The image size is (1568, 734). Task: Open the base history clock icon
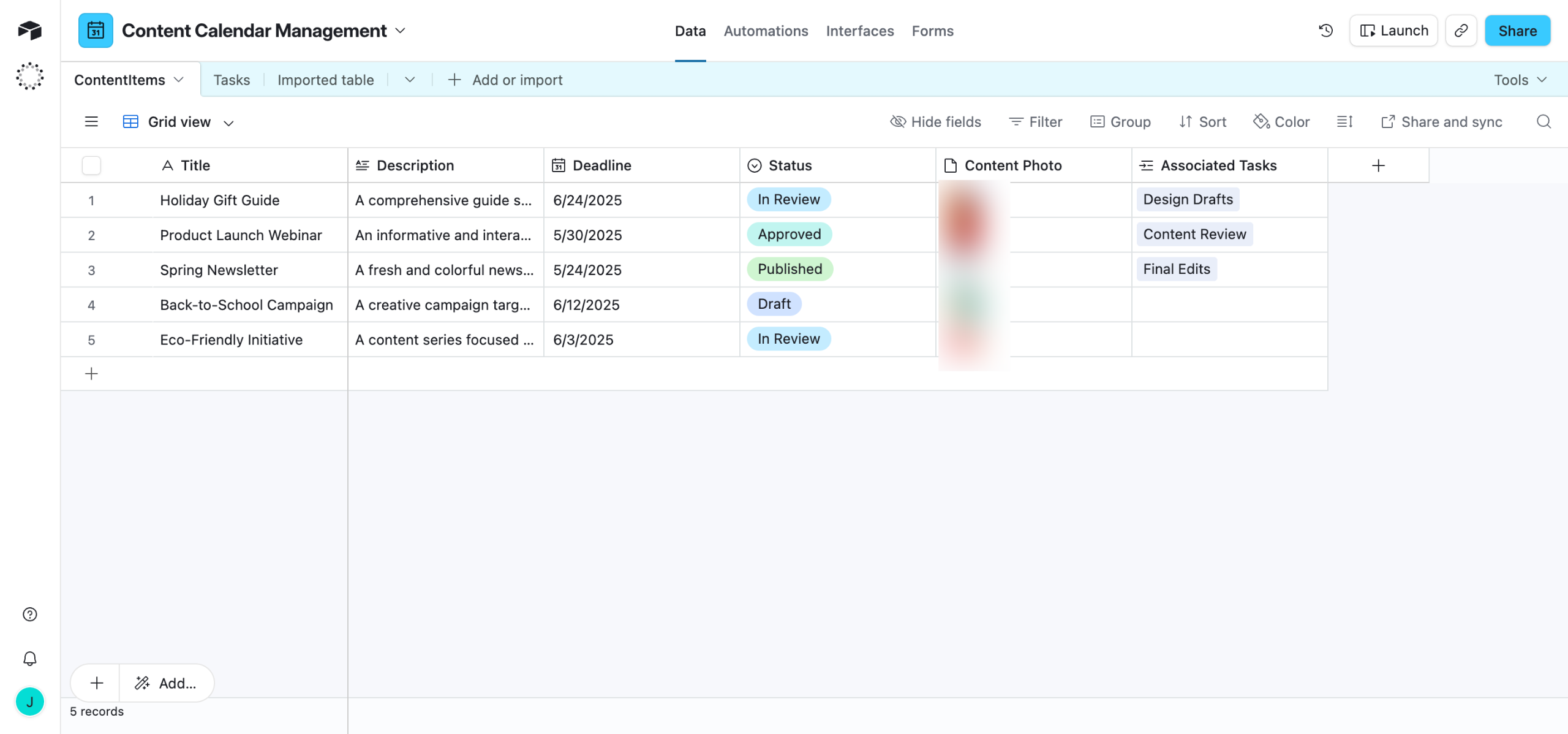[1325, 31]
